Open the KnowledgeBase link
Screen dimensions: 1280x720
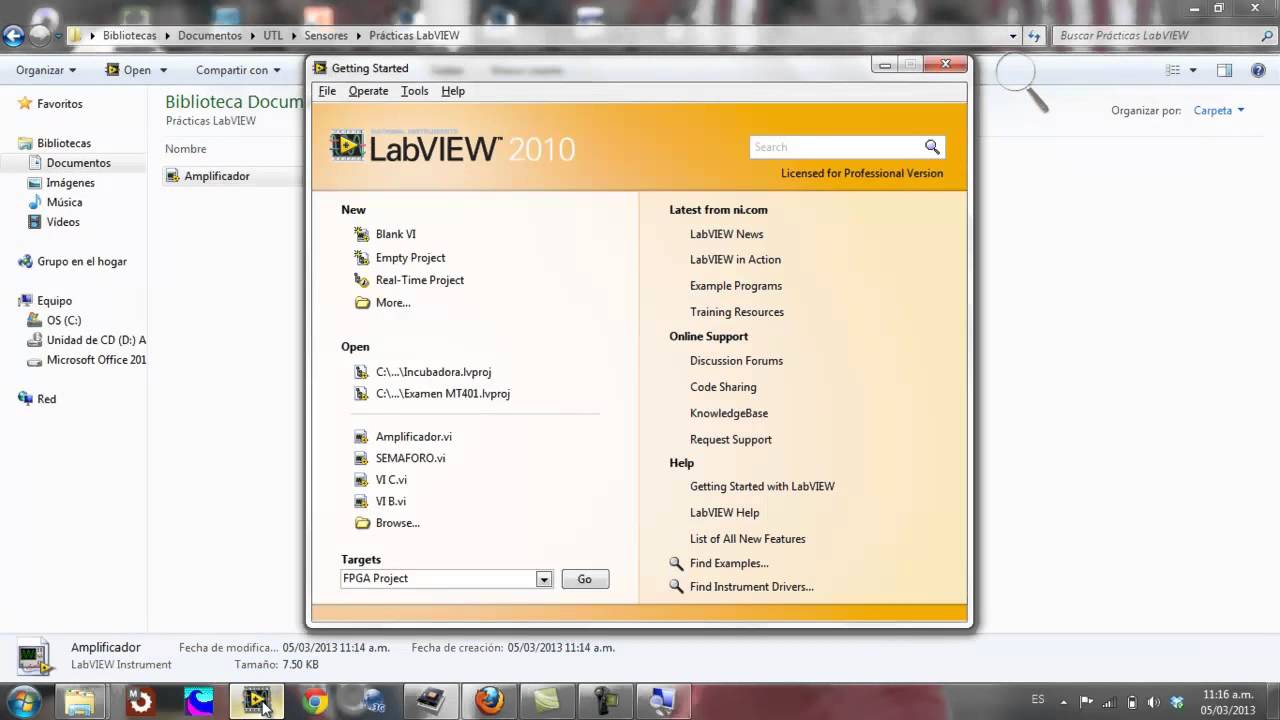tap(729, 413)
